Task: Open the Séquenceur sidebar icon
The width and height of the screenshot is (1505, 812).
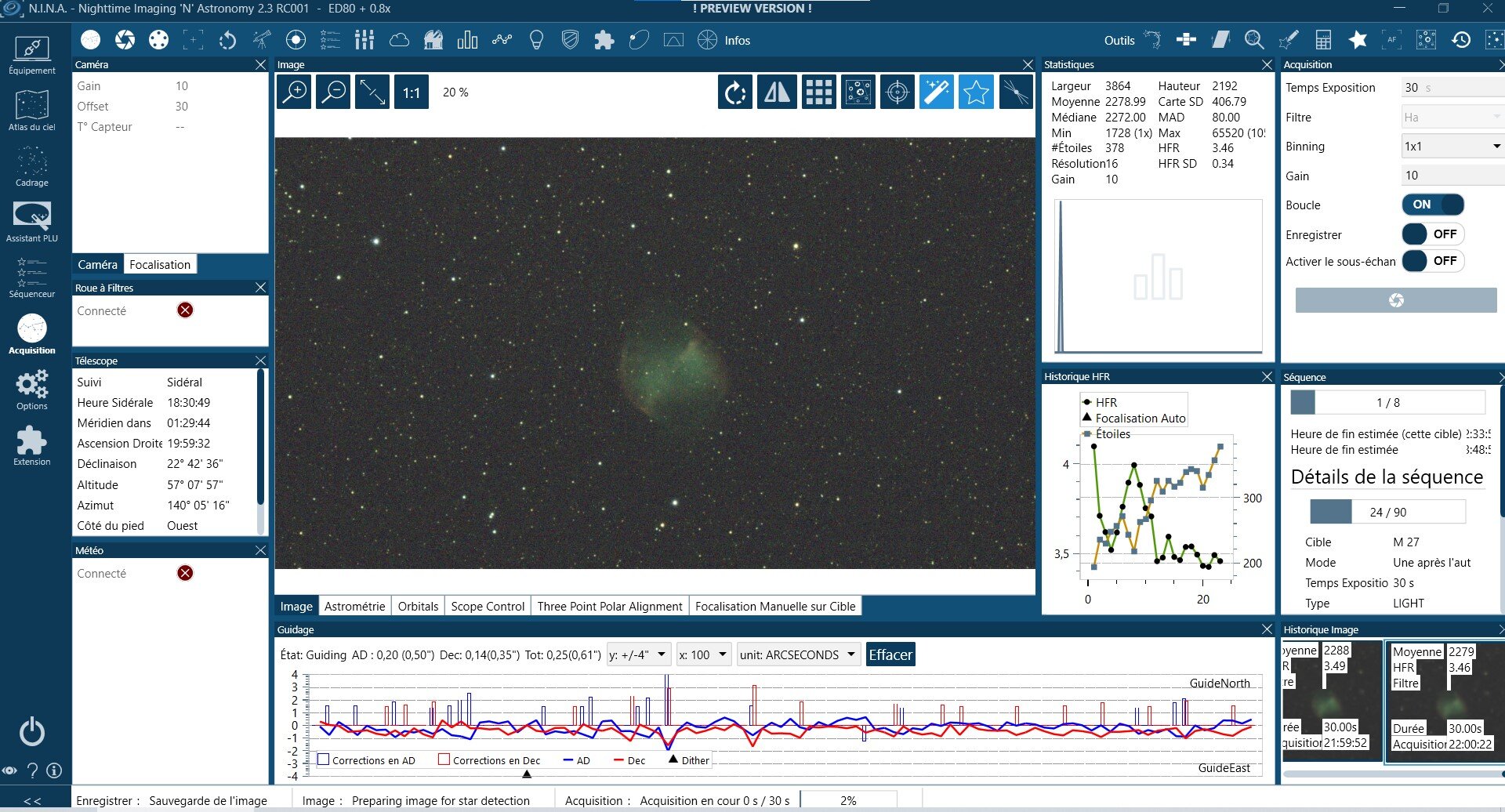Action: (x=31, y=277)
